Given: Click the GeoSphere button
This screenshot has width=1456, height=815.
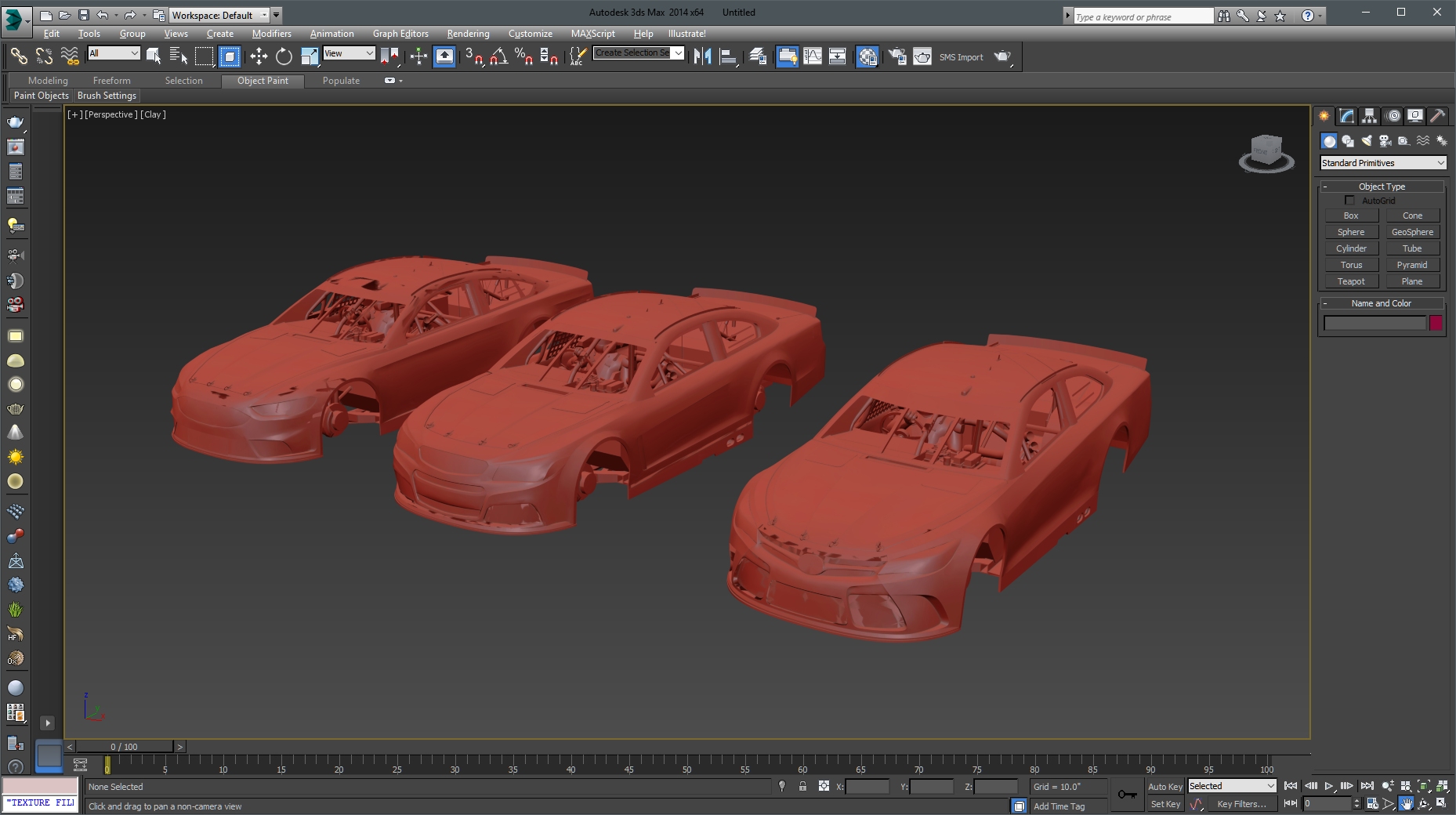Looking at the screenshot, I should point(1412,232).
